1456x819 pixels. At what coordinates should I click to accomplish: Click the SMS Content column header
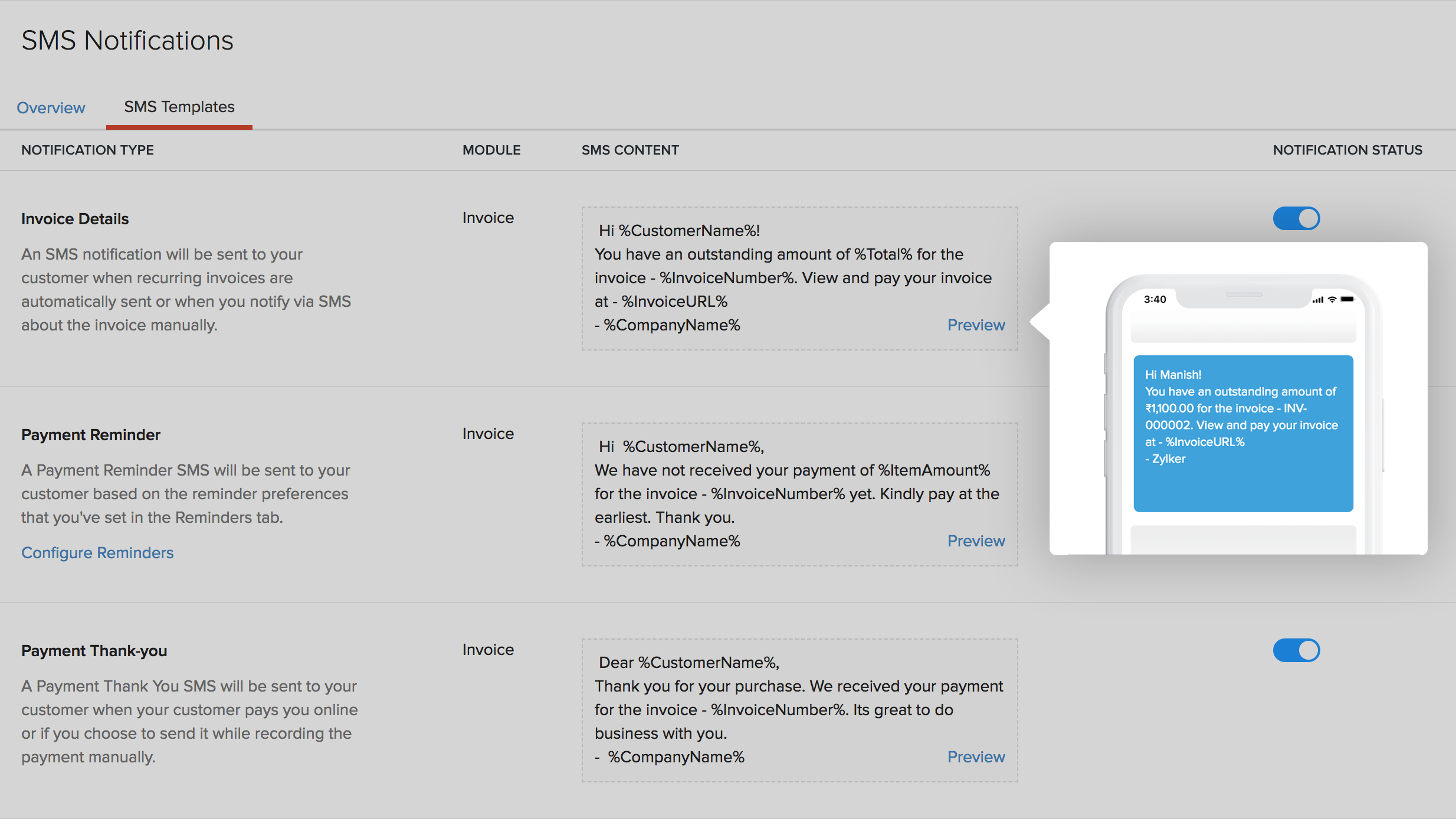630,150
